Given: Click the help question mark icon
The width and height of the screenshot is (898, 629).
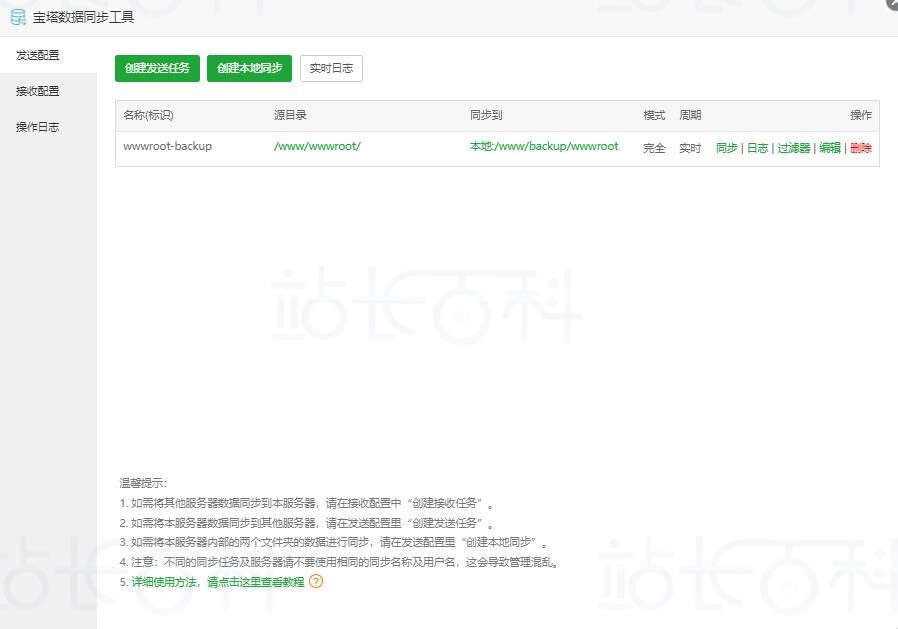Looking at the screenshot, I should click(x=316, y=581).
